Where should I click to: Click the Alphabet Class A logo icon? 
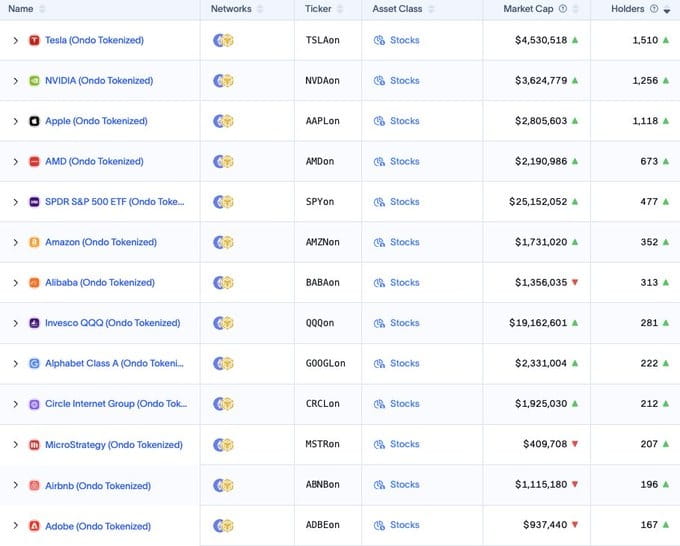click(35, 364)
